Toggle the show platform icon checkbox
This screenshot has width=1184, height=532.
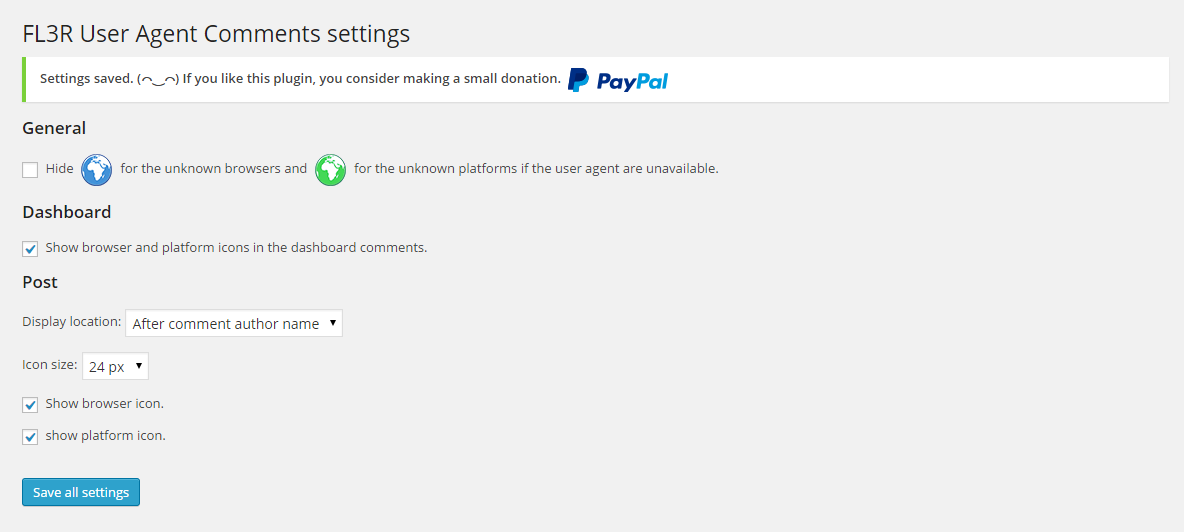click(30, 437)
